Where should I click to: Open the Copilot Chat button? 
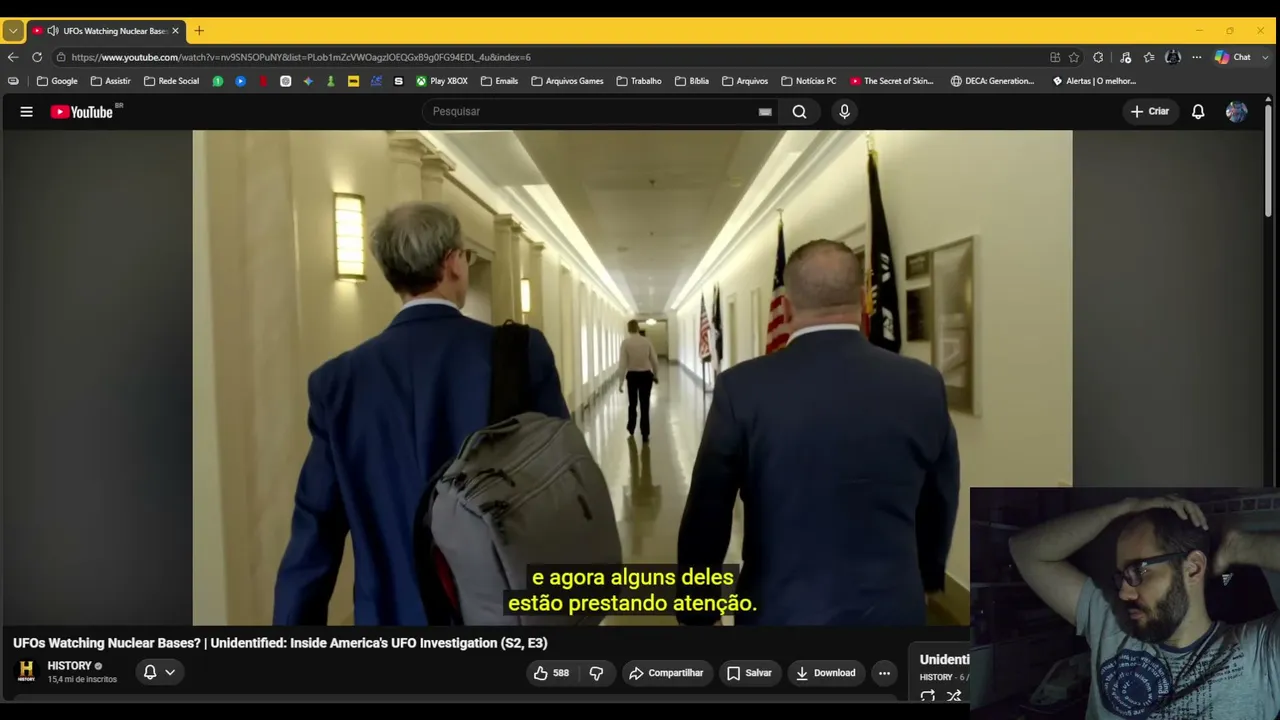click(1233, 57)
